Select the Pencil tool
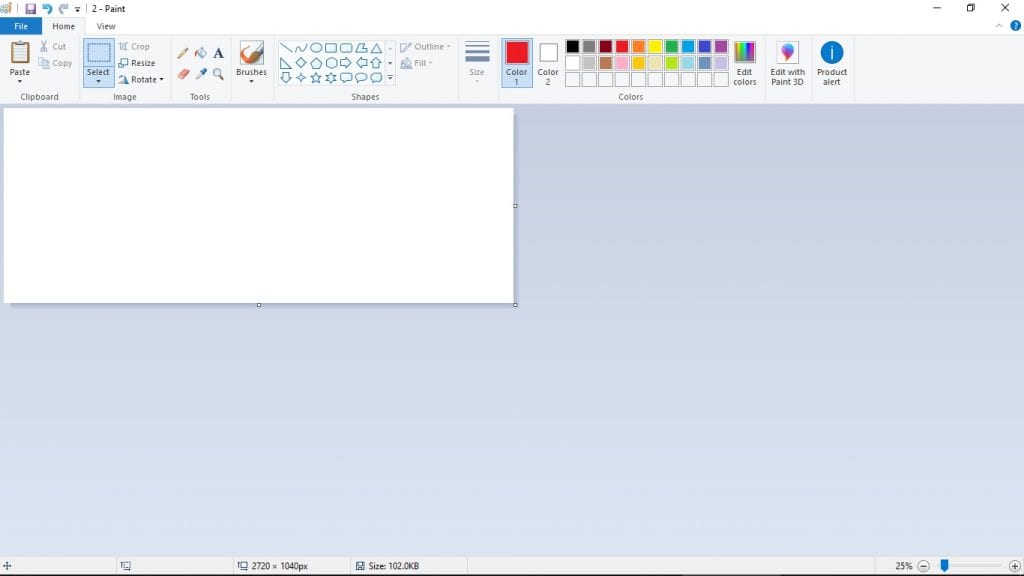The image size is (1024, 576). pyautogui.click(x=183, y=53)
